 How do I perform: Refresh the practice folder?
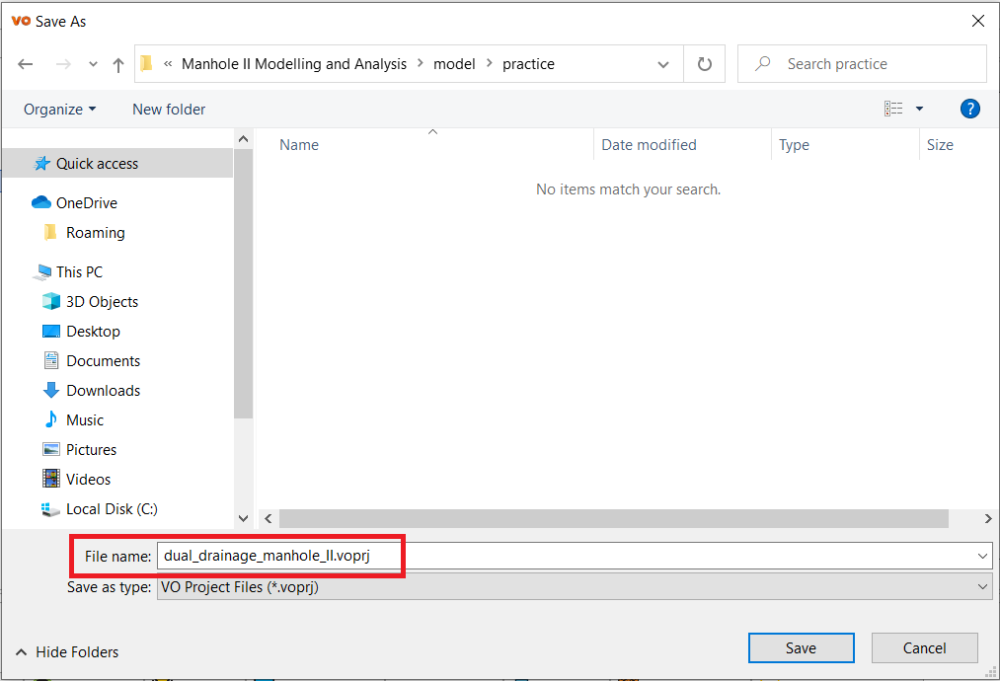coord(705,64)
